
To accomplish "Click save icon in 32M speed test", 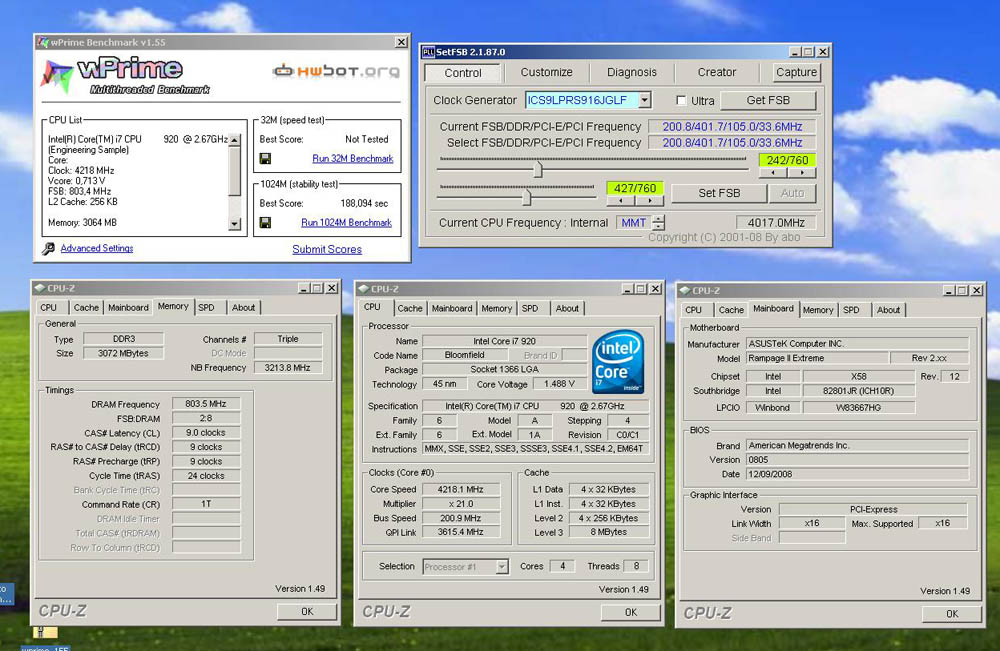I will [265, 159].
